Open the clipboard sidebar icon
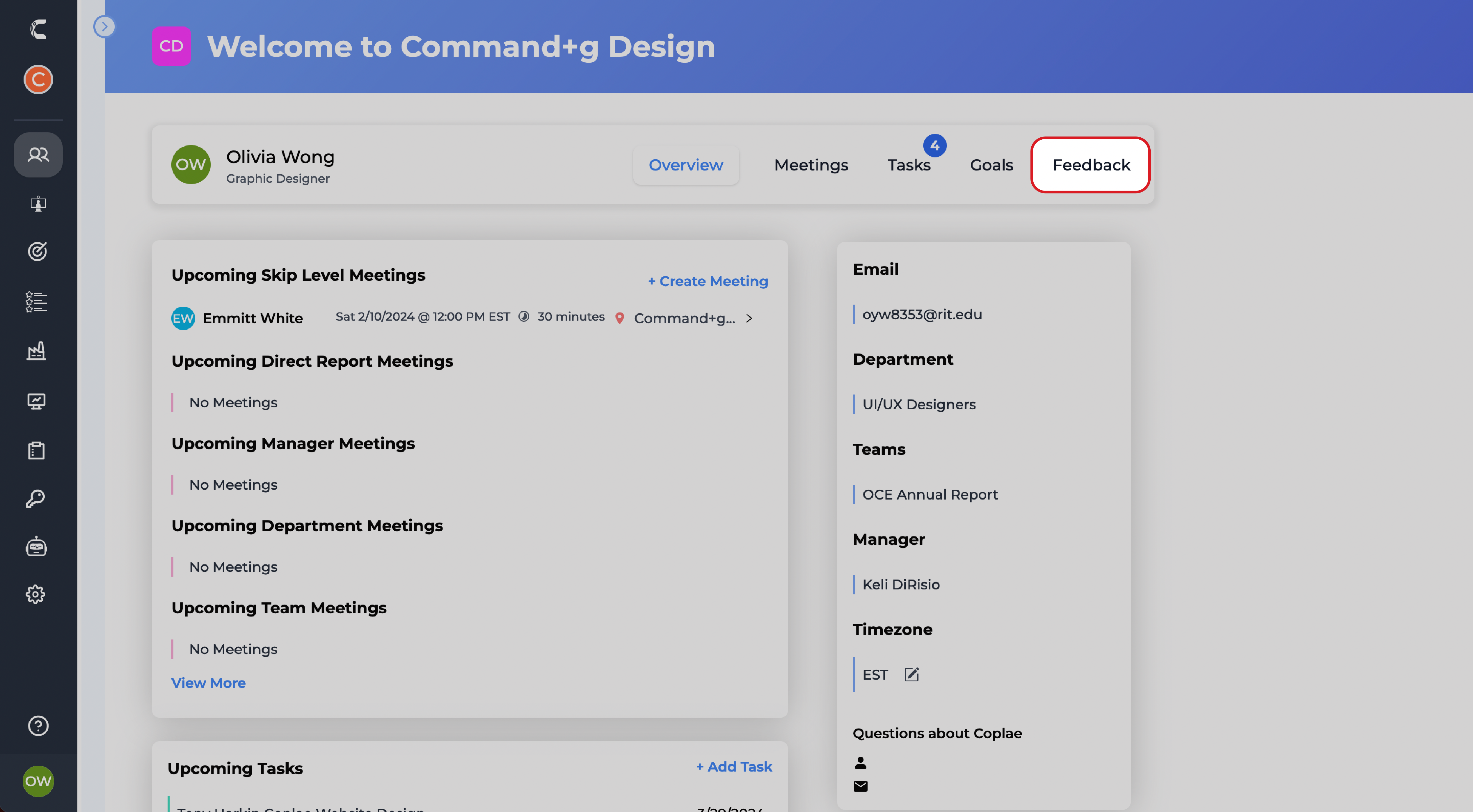This screenshot has width=1473, height=812. point(37,451)
